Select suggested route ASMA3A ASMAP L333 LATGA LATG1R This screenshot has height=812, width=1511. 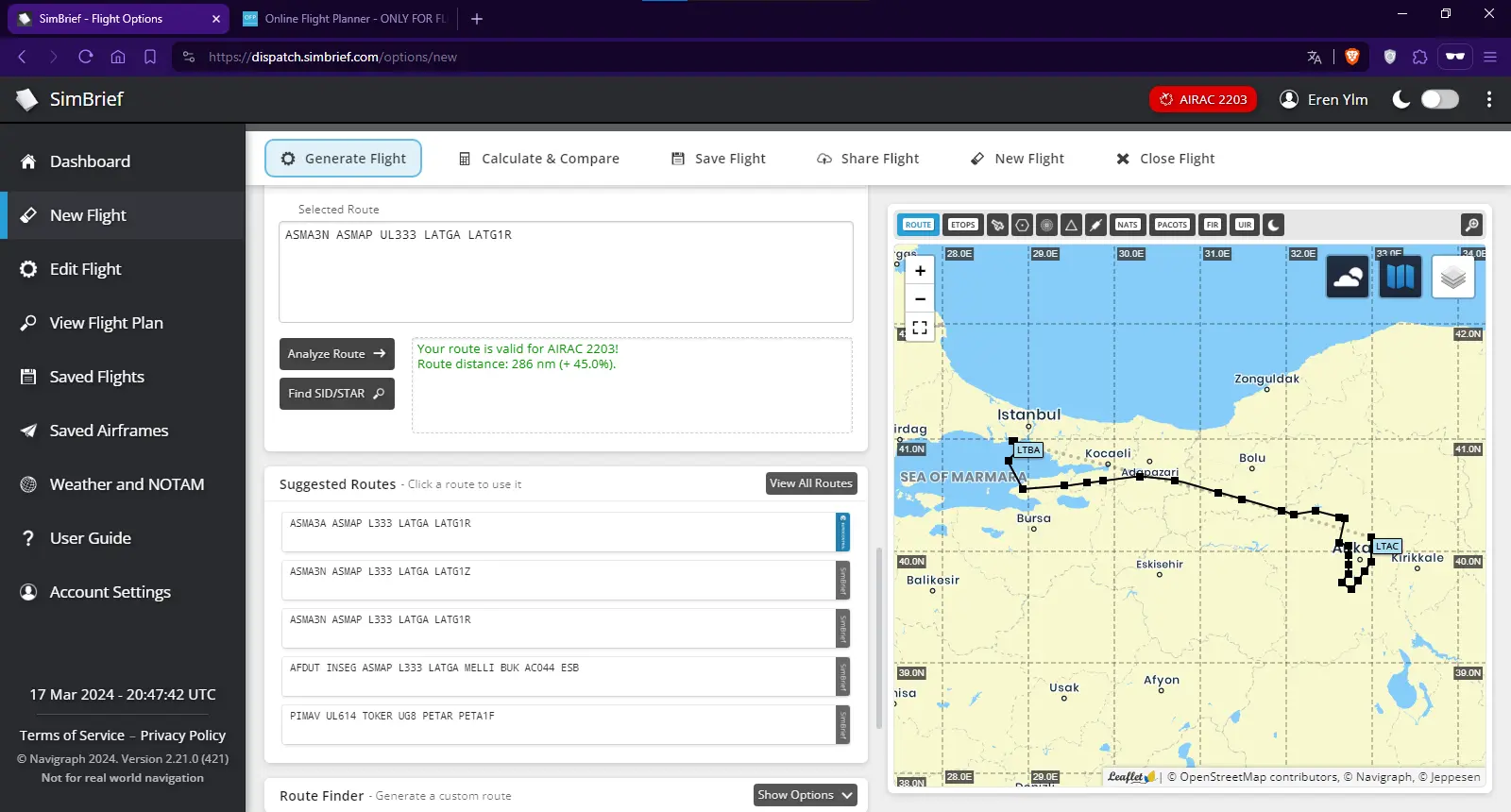click(566, 533)
